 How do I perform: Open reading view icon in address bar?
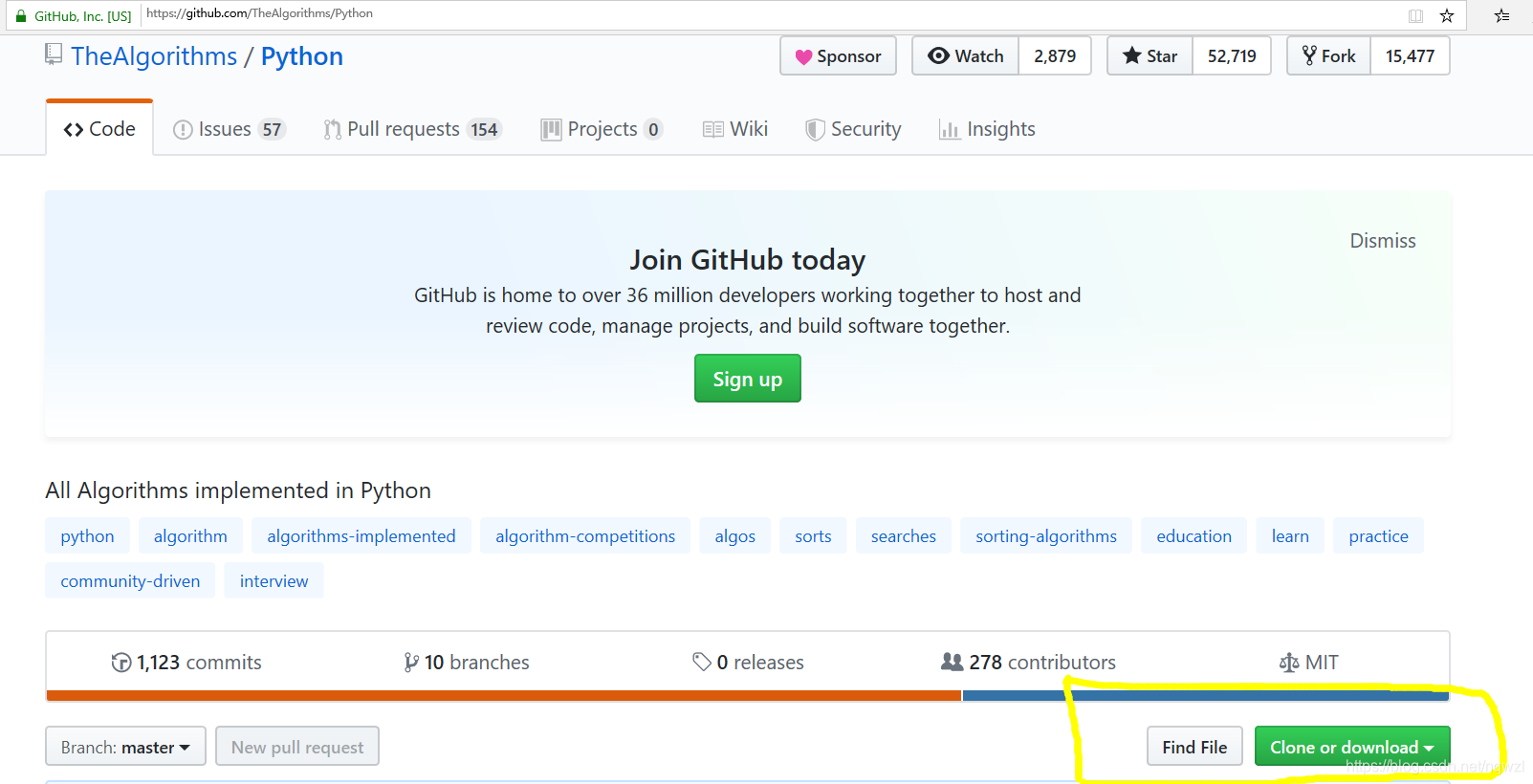[x=1415, y=15]
